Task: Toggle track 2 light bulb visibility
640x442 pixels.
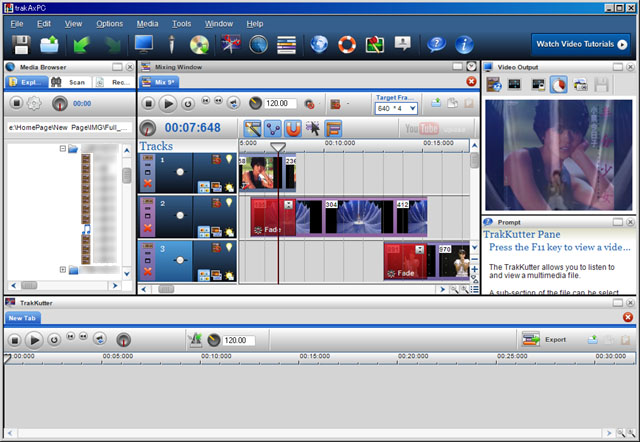Action: point(229,202)
